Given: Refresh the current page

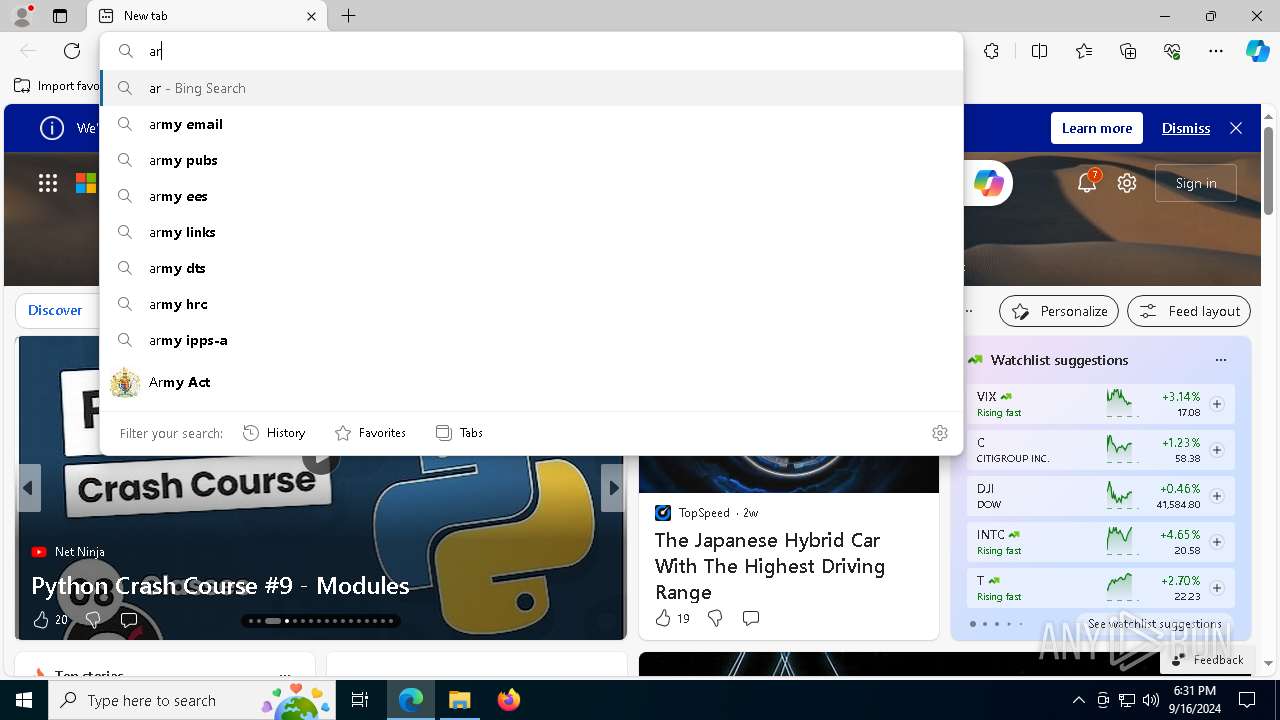Looking at the screenshot, I should pyautogui.click(x=72, y=51).
